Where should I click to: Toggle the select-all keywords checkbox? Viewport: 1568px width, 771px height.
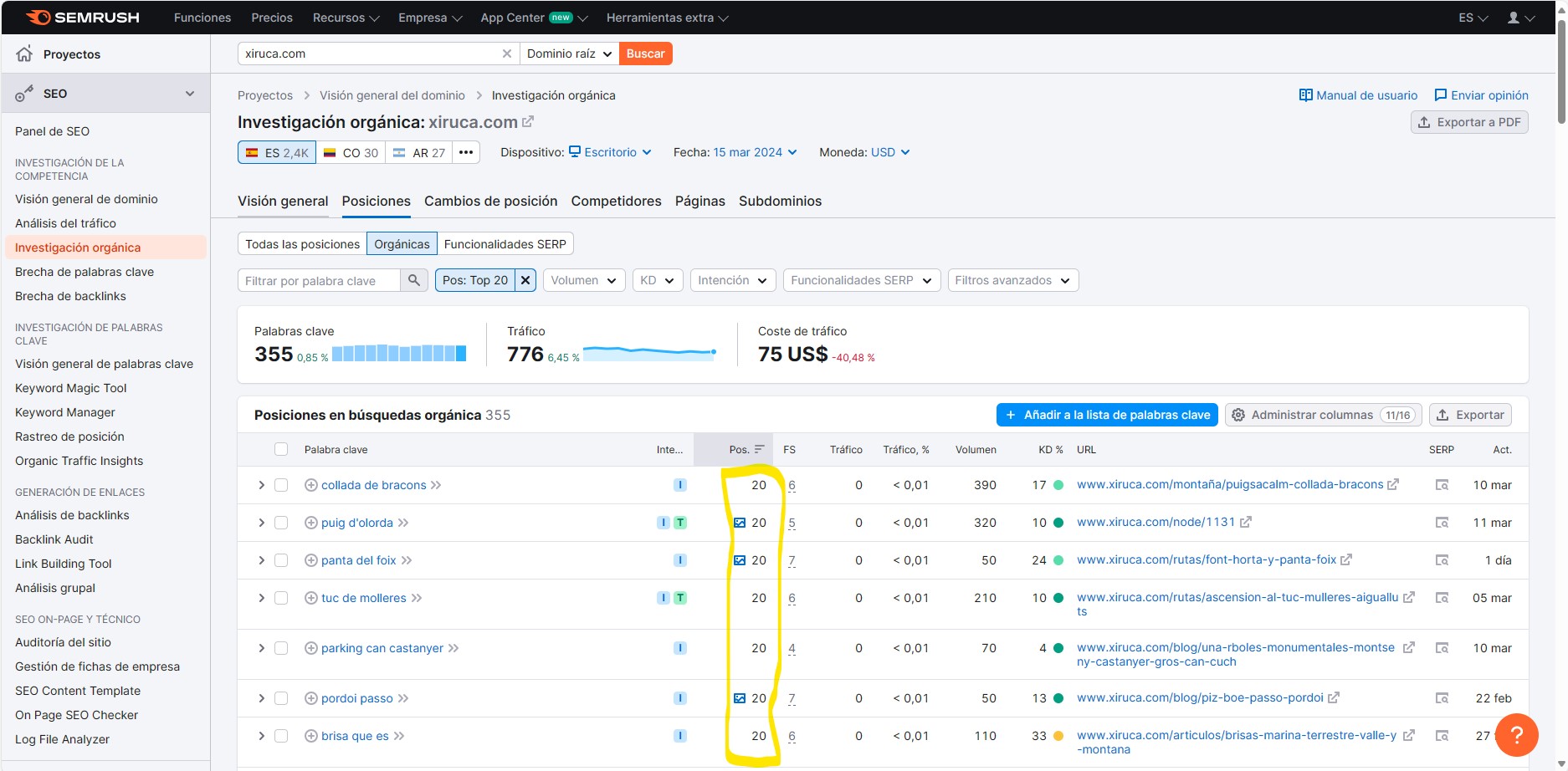[x=281, y=449]
